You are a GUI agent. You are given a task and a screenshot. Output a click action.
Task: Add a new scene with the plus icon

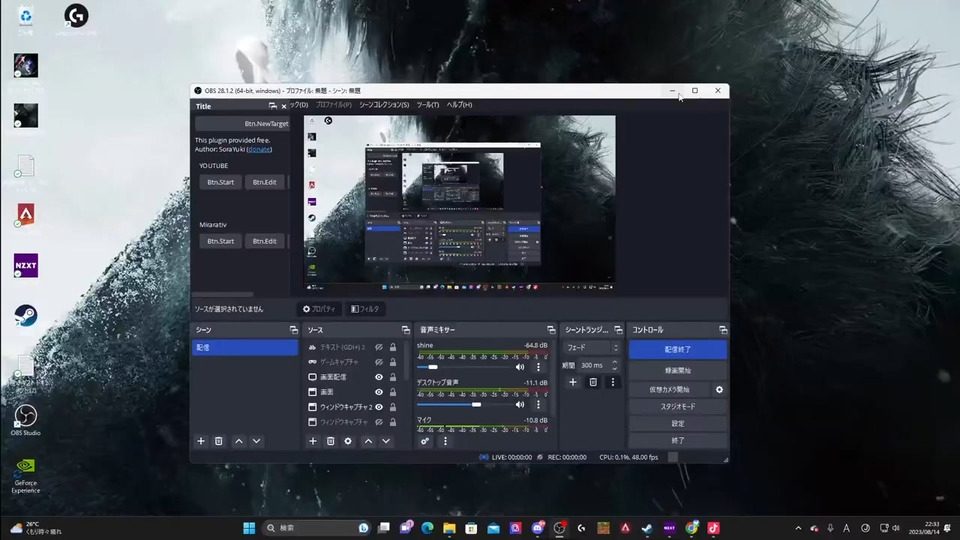coord(201,441)
